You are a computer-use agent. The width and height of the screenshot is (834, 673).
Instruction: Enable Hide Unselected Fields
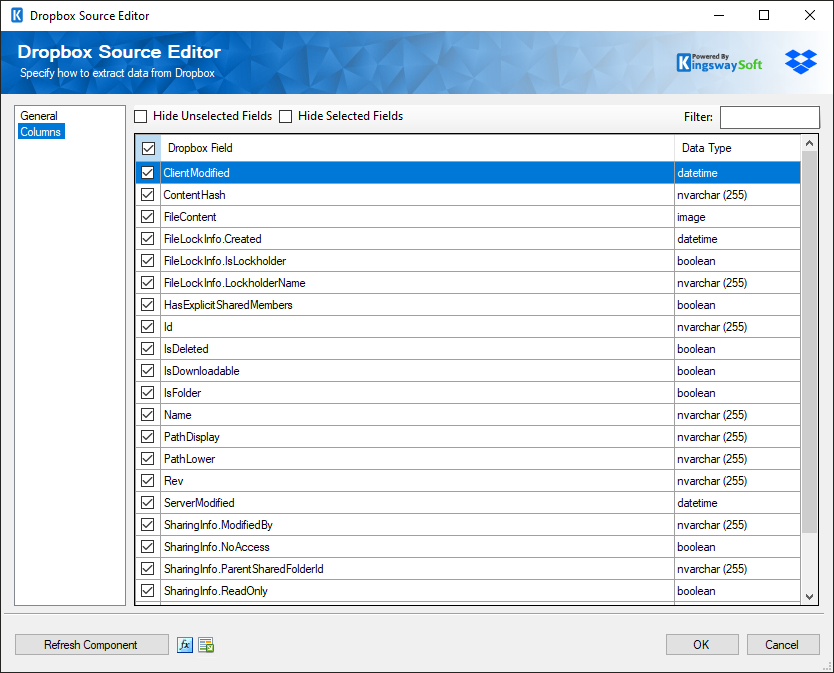pyautogui.click(x=140, y=116)
